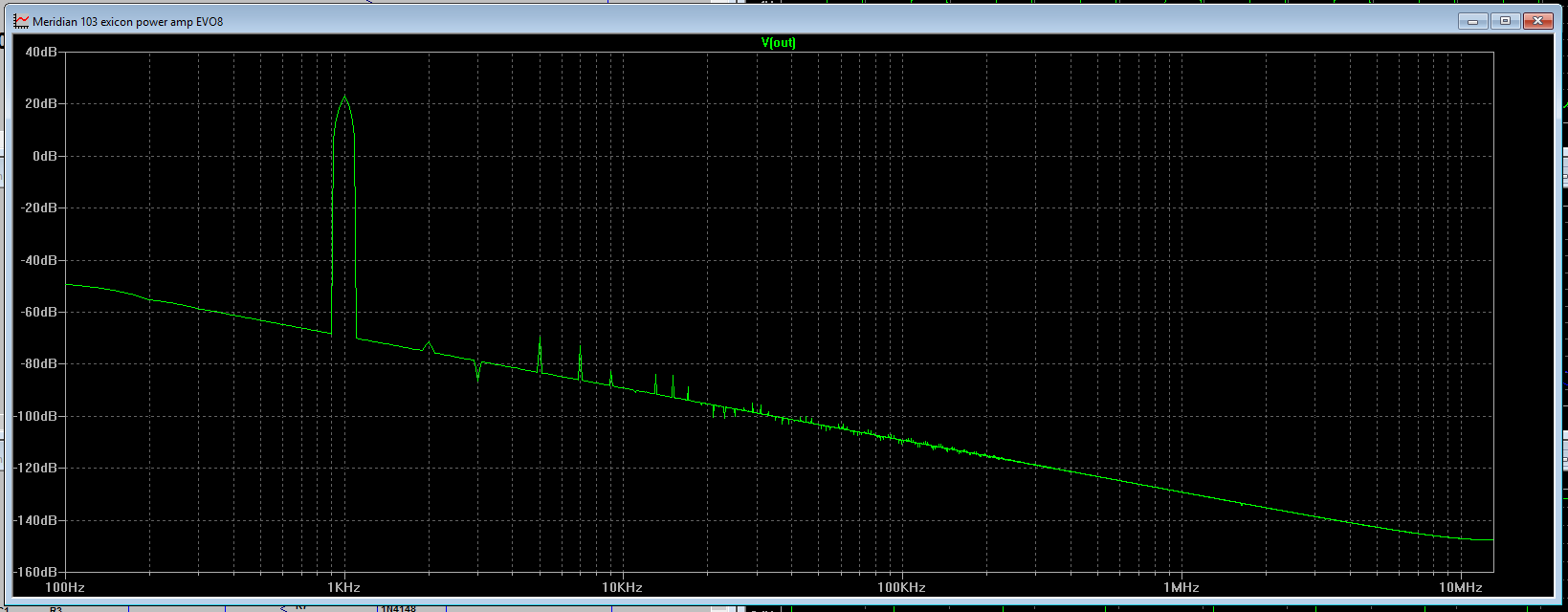Click the -40dB vertical axis label
The width and height of the screenshot is (1568, 612).
[39, 260]
